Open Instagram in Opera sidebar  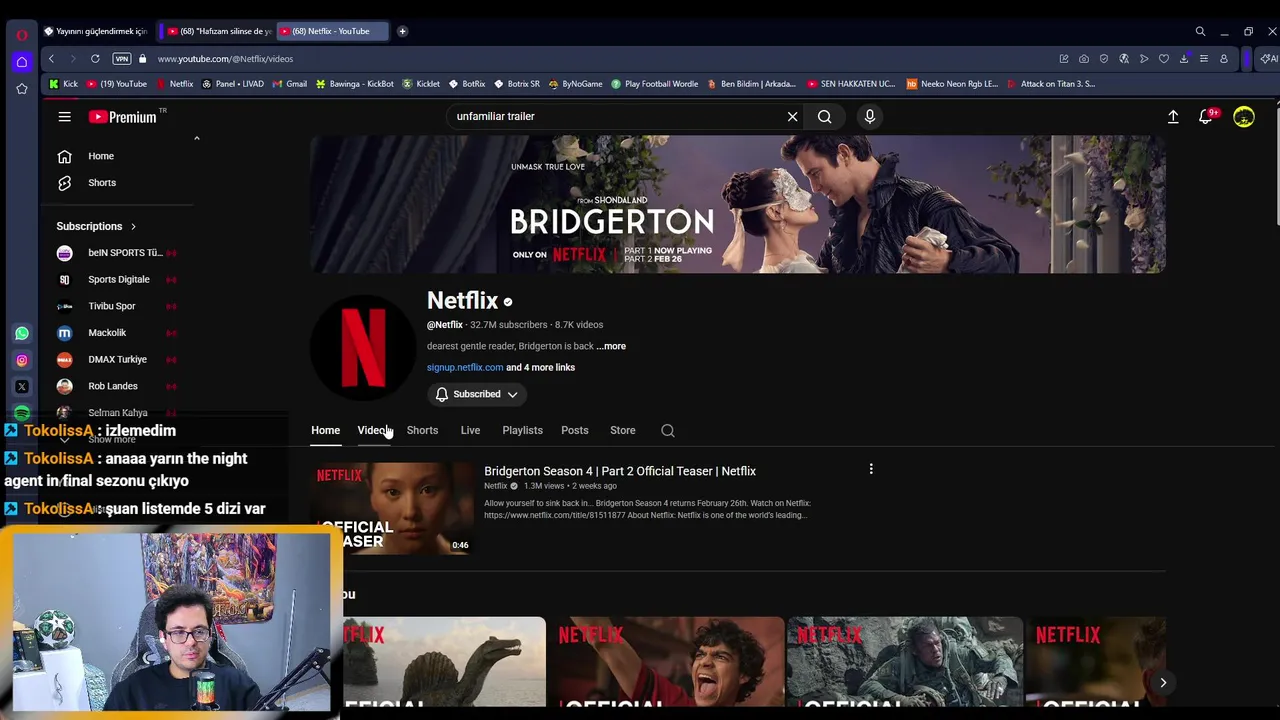(x=22, y=360)
